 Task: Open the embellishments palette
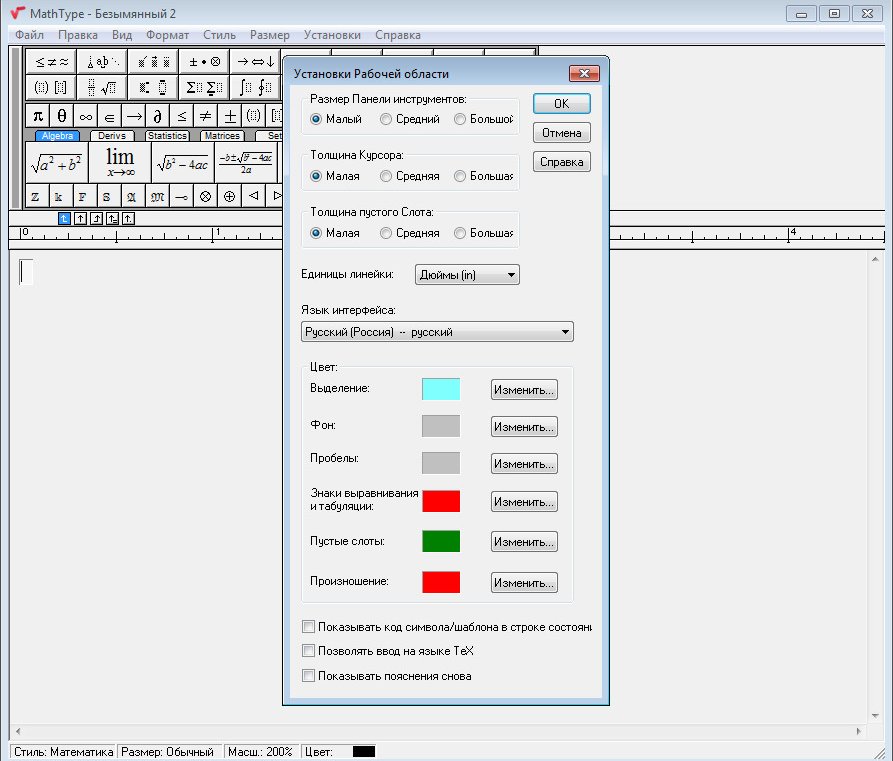coord(153,62)
